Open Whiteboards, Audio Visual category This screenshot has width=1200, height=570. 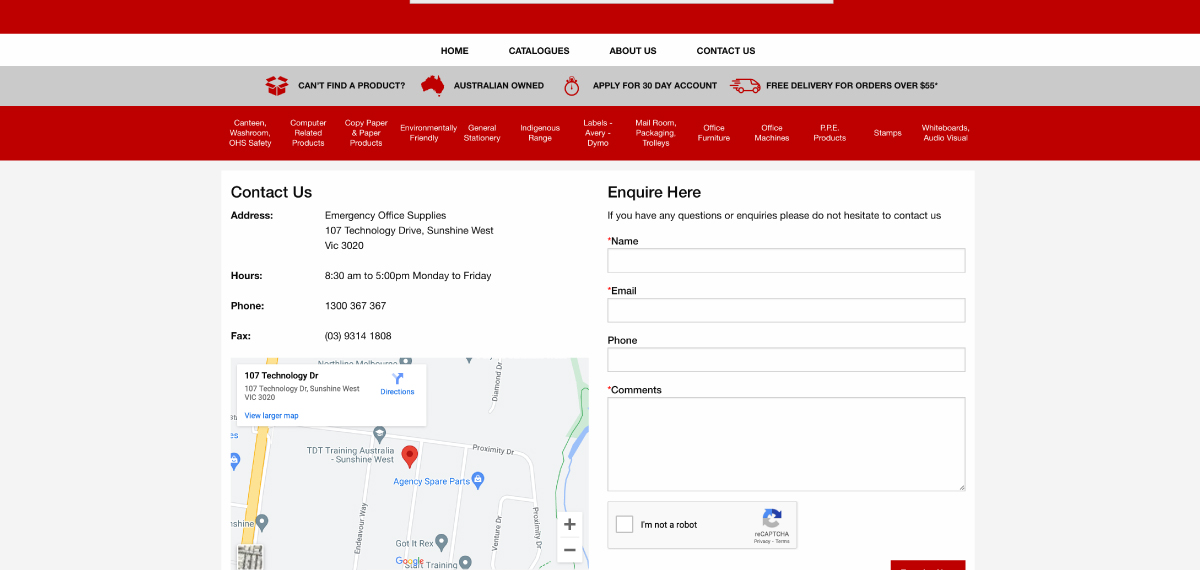point(946,133)
